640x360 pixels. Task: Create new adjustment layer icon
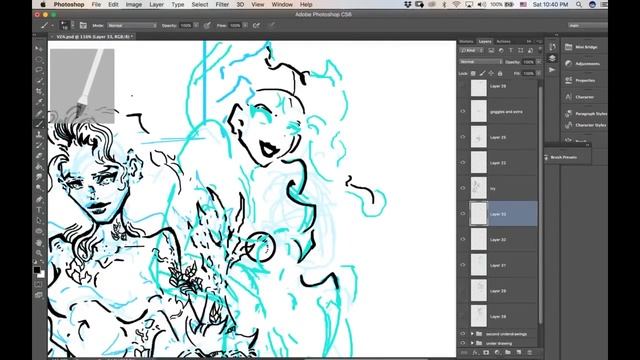tap(497, 352)
